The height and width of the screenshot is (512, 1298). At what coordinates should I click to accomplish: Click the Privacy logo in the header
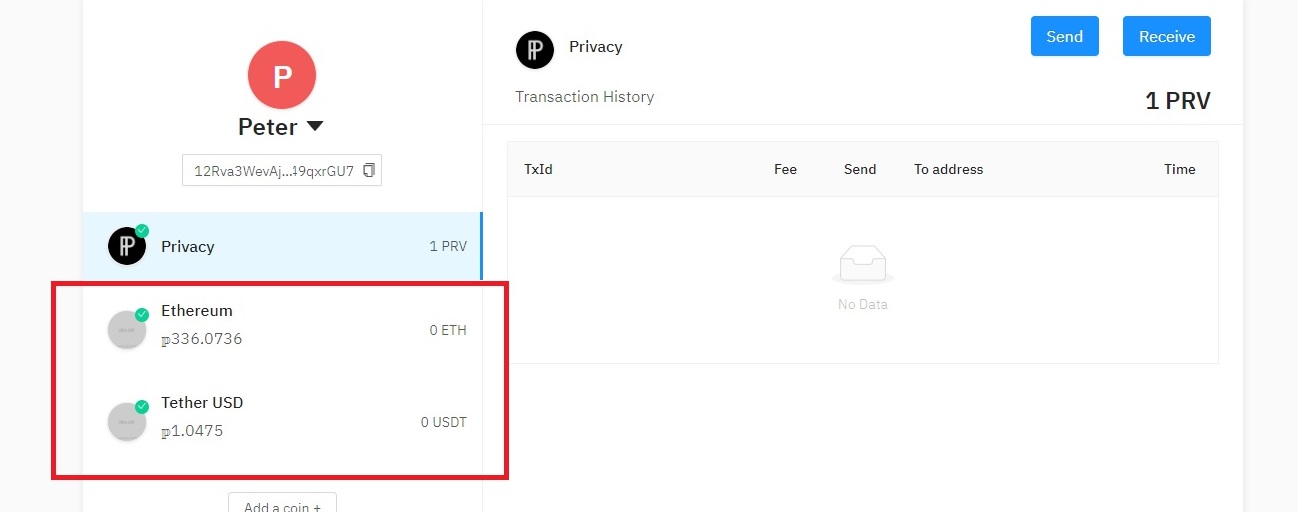[535, 50]
